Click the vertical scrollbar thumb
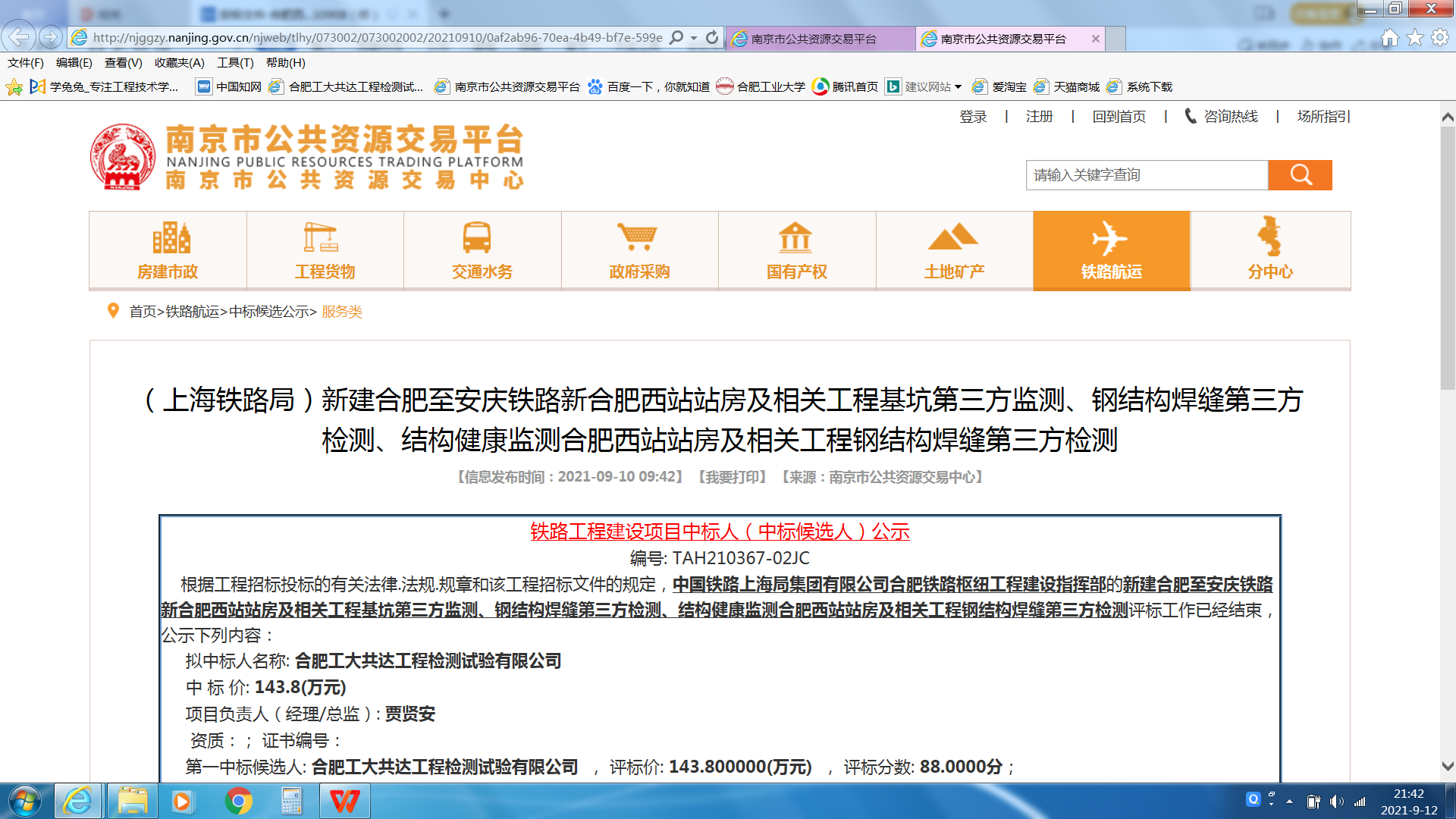Screen dimensions: 1456x819 point(1448,258)
